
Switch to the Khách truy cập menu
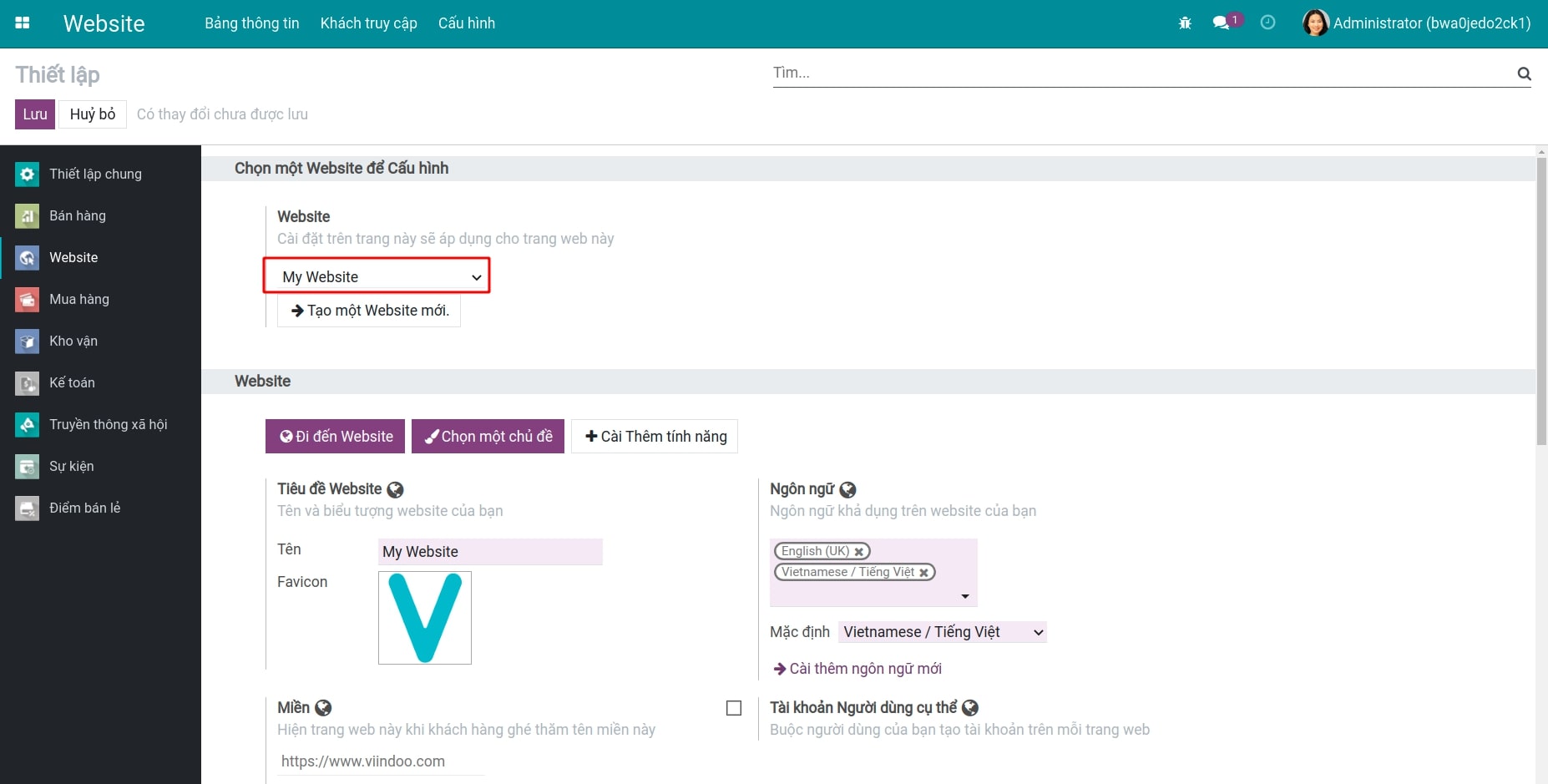coord(368,23)
